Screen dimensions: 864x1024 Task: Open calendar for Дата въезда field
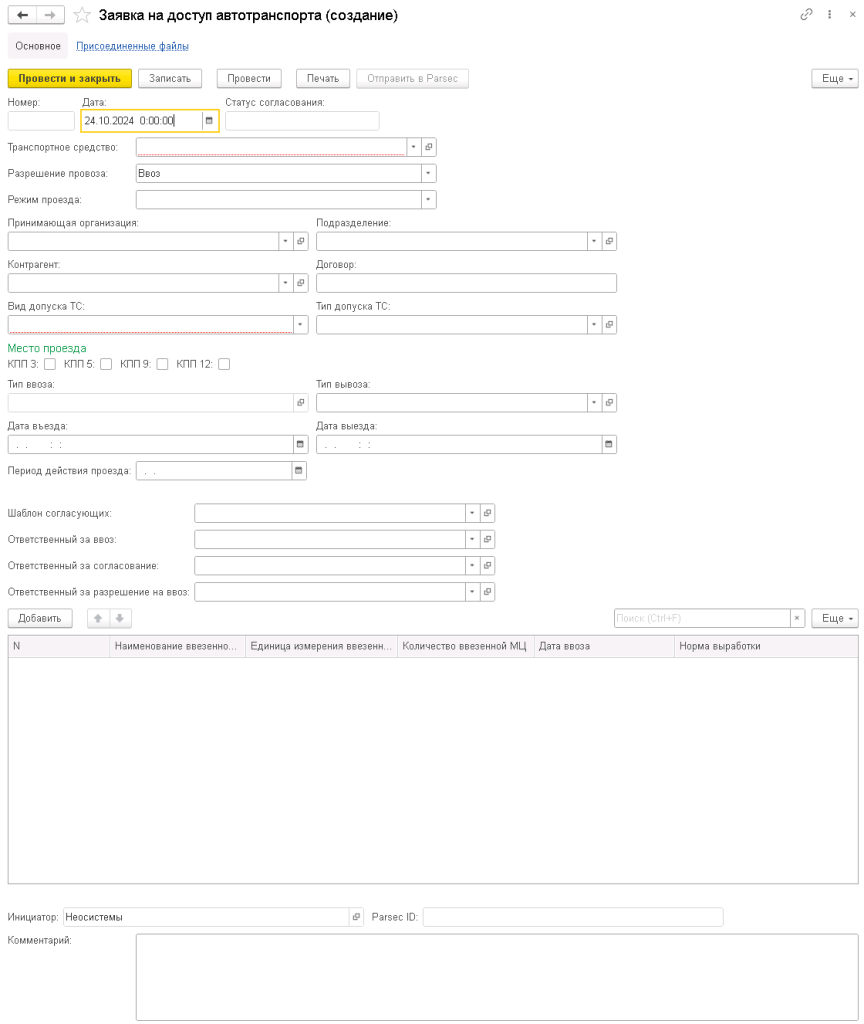point(300,445)
